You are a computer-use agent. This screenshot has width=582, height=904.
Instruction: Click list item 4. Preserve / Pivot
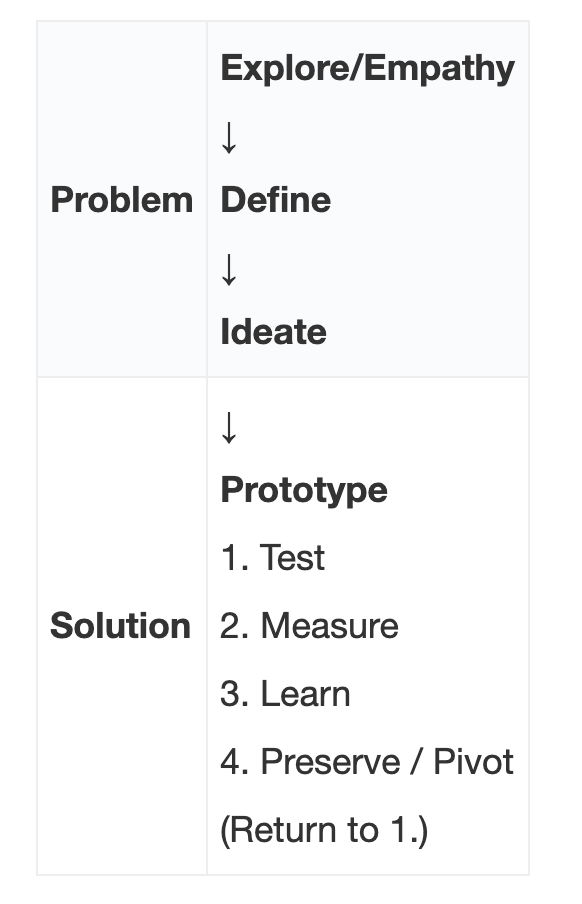click(x=367, y=762)
